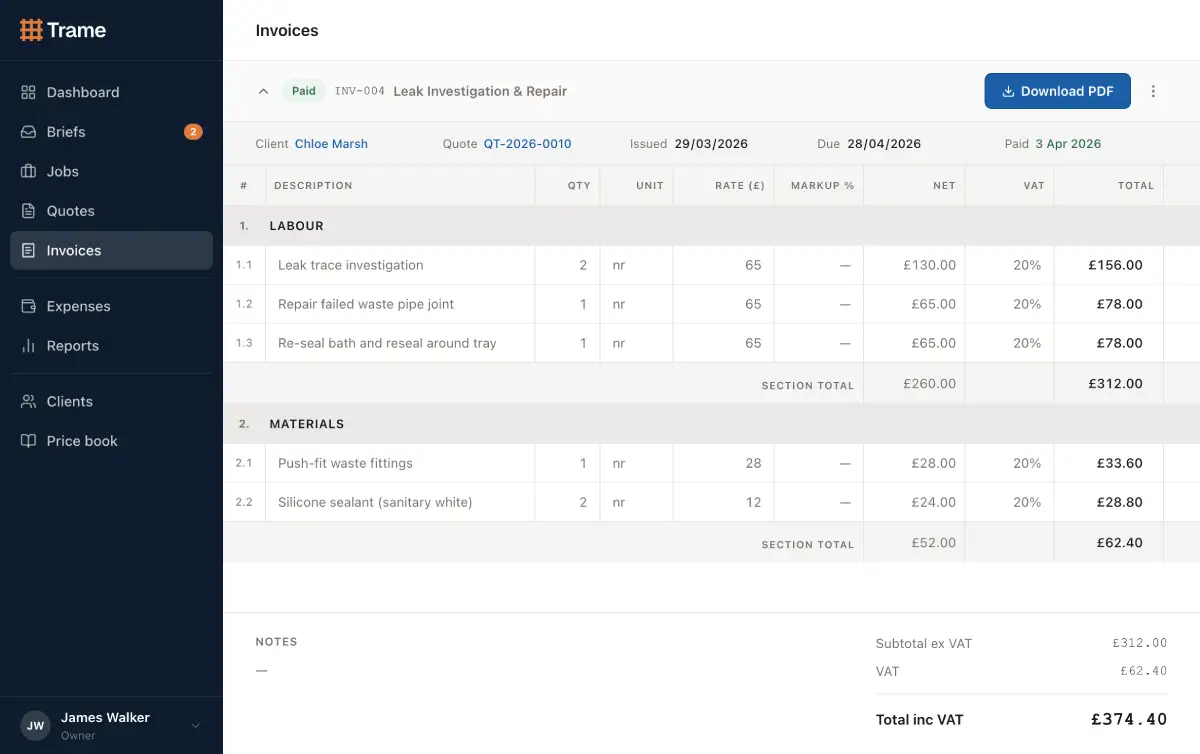The height and width of the screenshot is (754, 1200).
Task: Click the Price book icon
Action: tap(28, 441)
